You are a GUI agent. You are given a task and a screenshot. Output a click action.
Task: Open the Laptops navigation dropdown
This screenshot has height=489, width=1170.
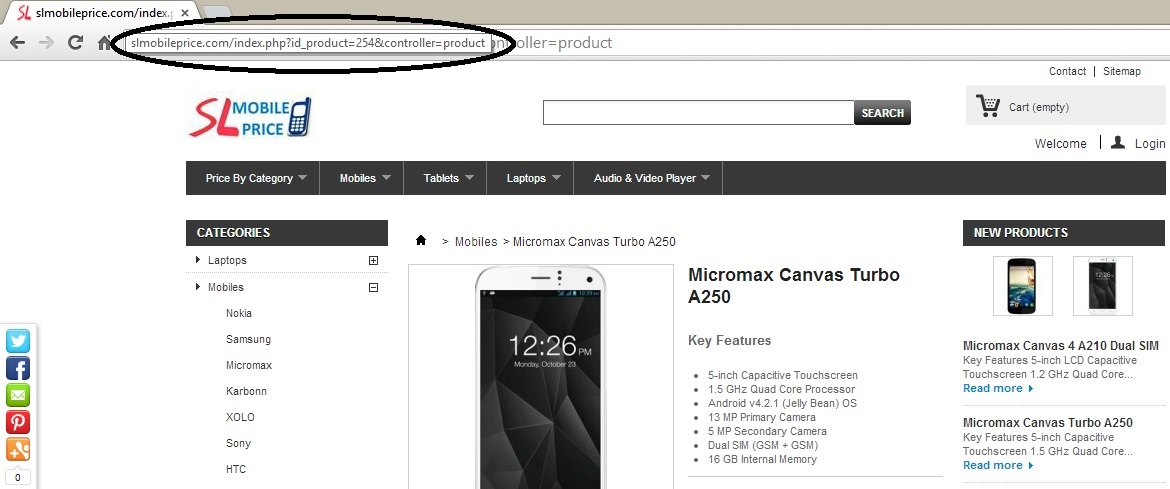[x=533, y=178]
